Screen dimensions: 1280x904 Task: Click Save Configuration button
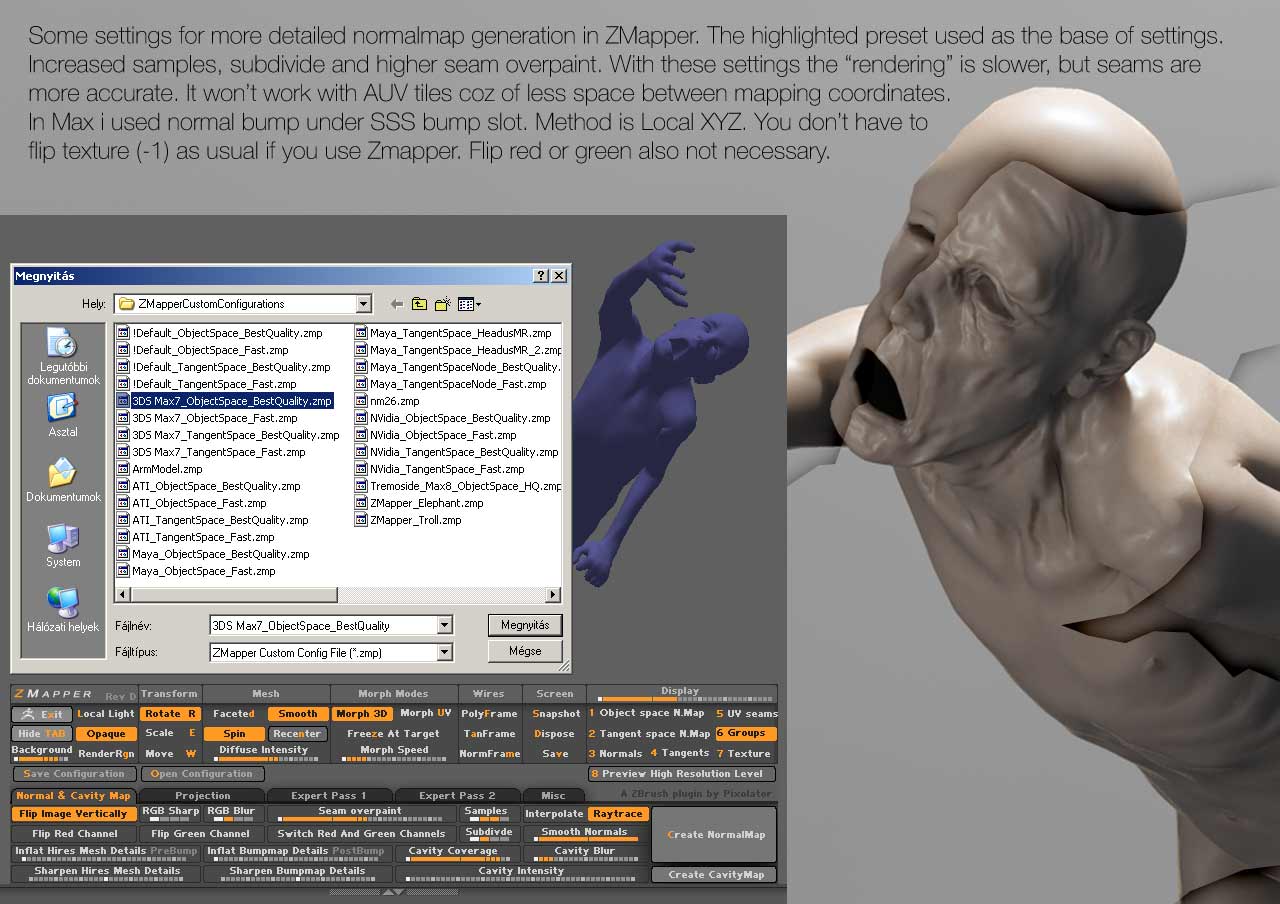74,774
